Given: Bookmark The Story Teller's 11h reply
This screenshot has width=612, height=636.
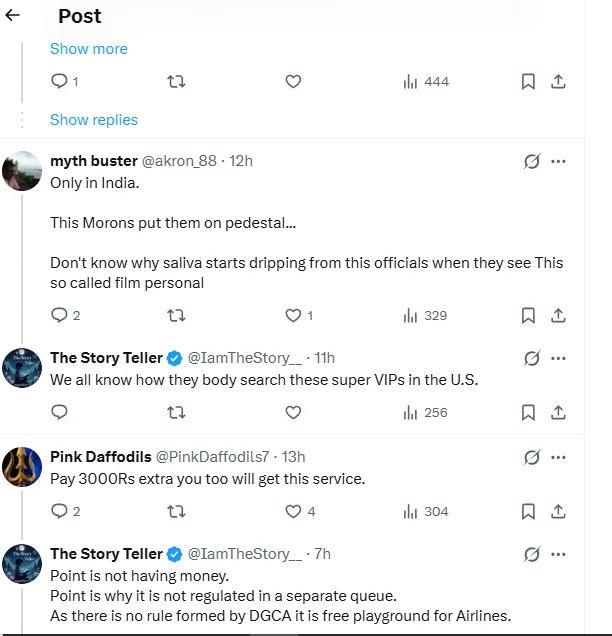Looking at the screenshot, I should click(x=528, y=412).
